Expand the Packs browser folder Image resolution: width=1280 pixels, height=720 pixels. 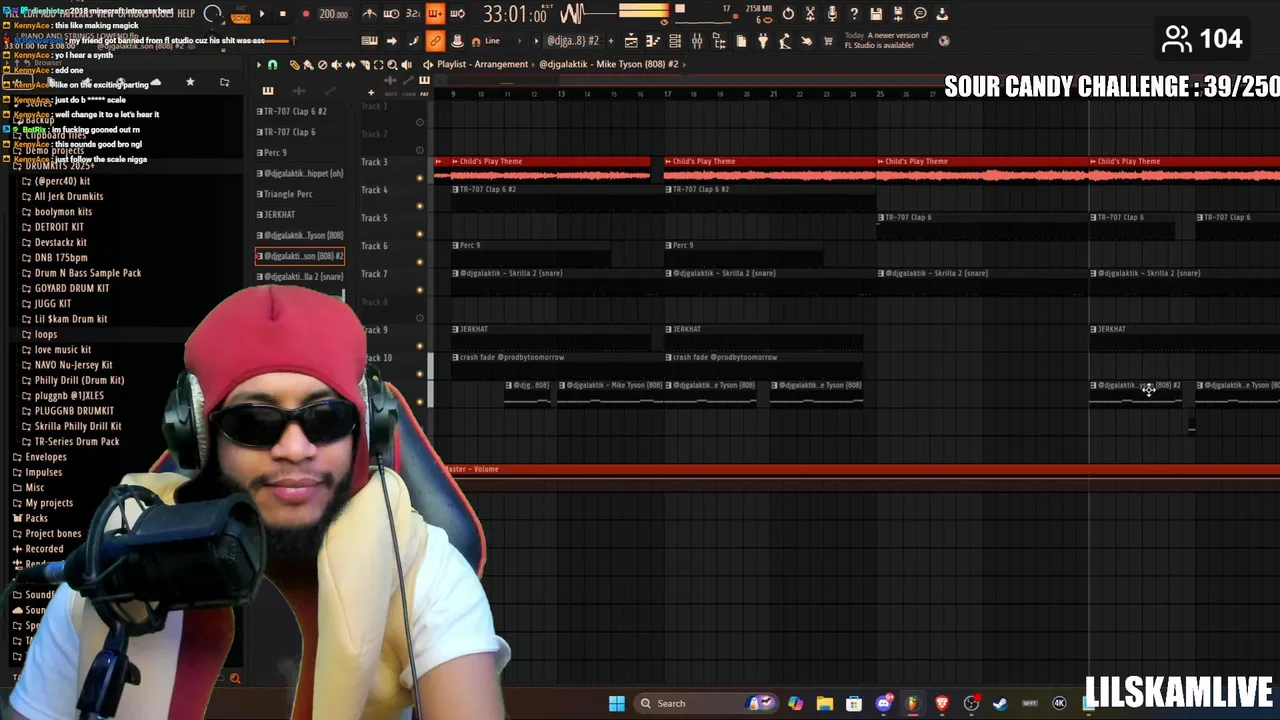(36, 518)
